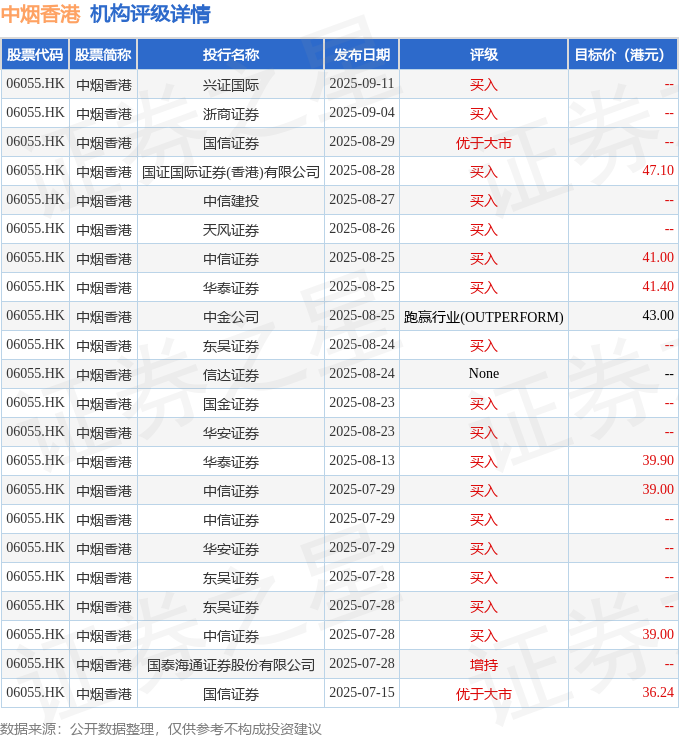Select 中信证券 cell with target 41.00
679x738 pixels.
231,259
